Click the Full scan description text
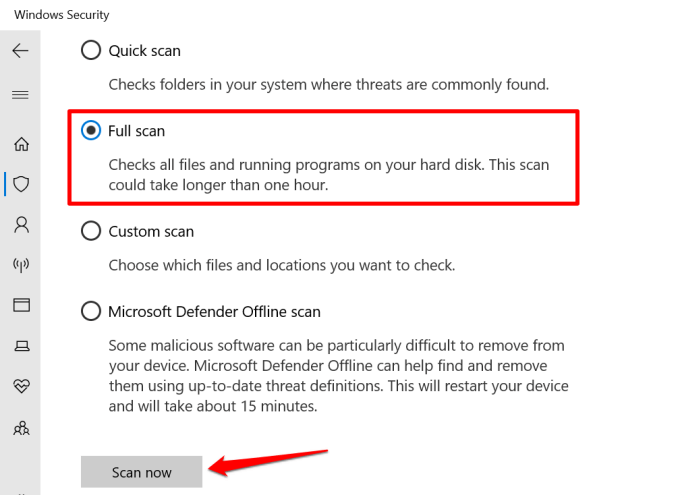The height and width of the screenshot is (495, 680). point(329,174)
